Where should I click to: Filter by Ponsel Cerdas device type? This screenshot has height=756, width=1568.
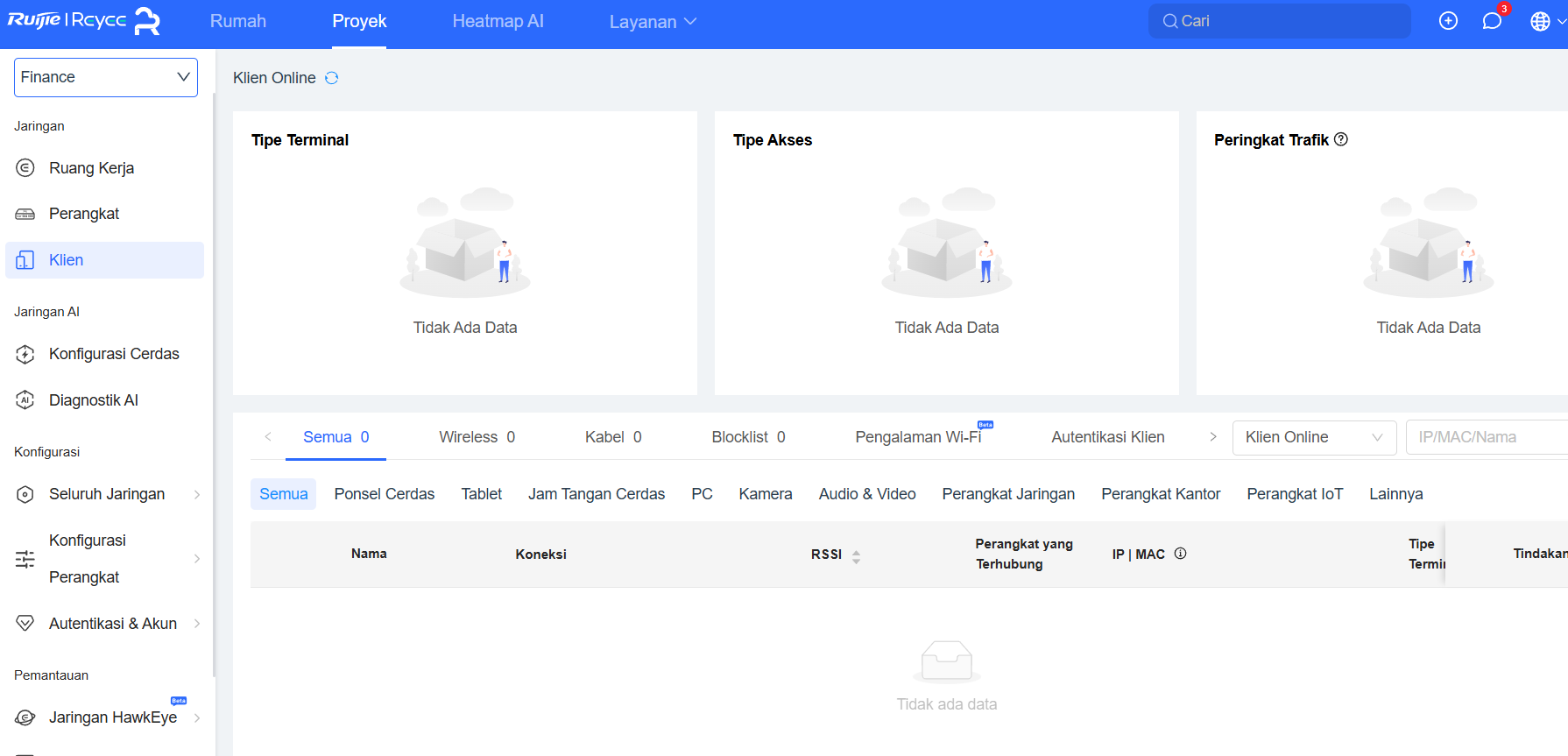(x=384, y=494)
